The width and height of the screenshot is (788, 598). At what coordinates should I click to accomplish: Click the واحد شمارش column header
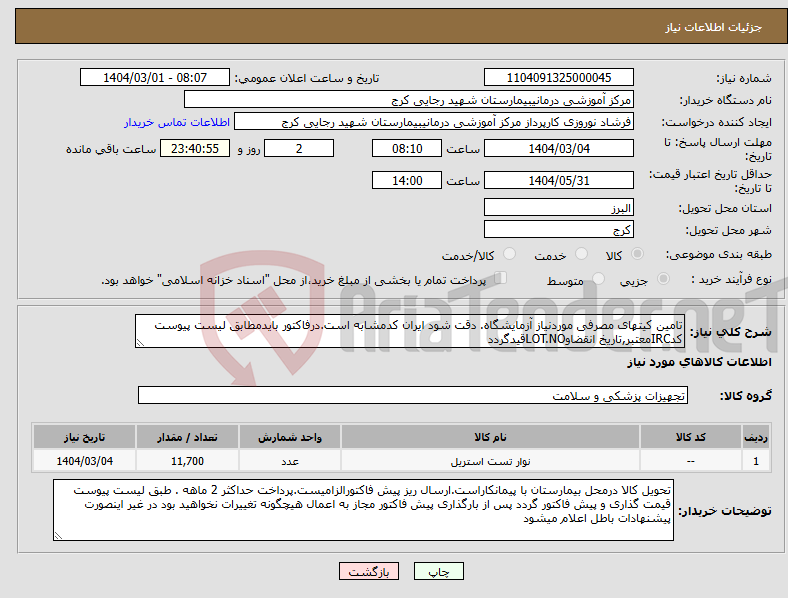click(290, 437)
